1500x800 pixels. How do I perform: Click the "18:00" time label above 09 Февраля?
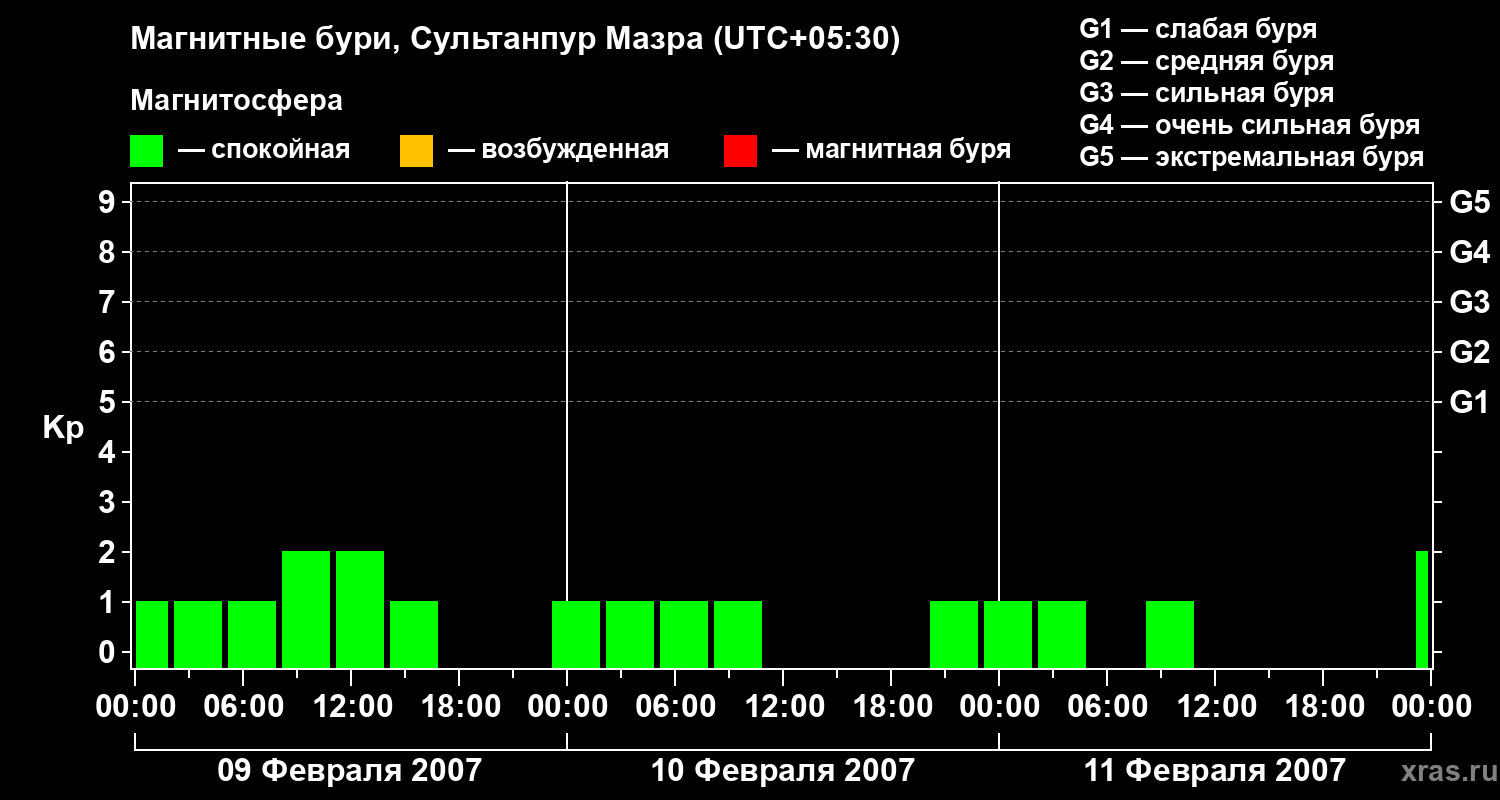459,707
